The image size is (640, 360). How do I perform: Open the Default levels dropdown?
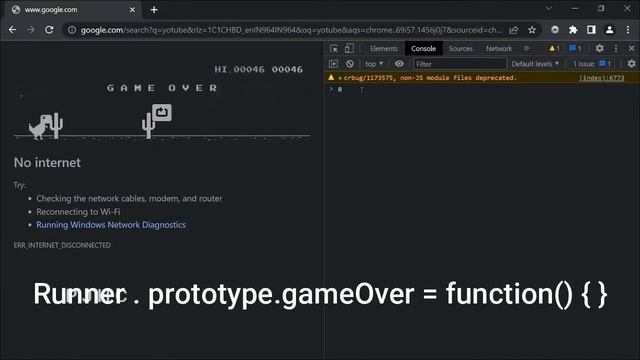point(535,64)
